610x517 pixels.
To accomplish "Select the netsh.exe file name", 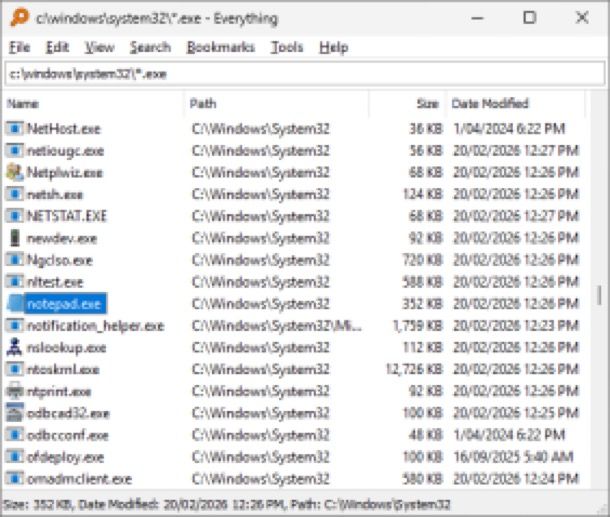I will tap(55, 194).
